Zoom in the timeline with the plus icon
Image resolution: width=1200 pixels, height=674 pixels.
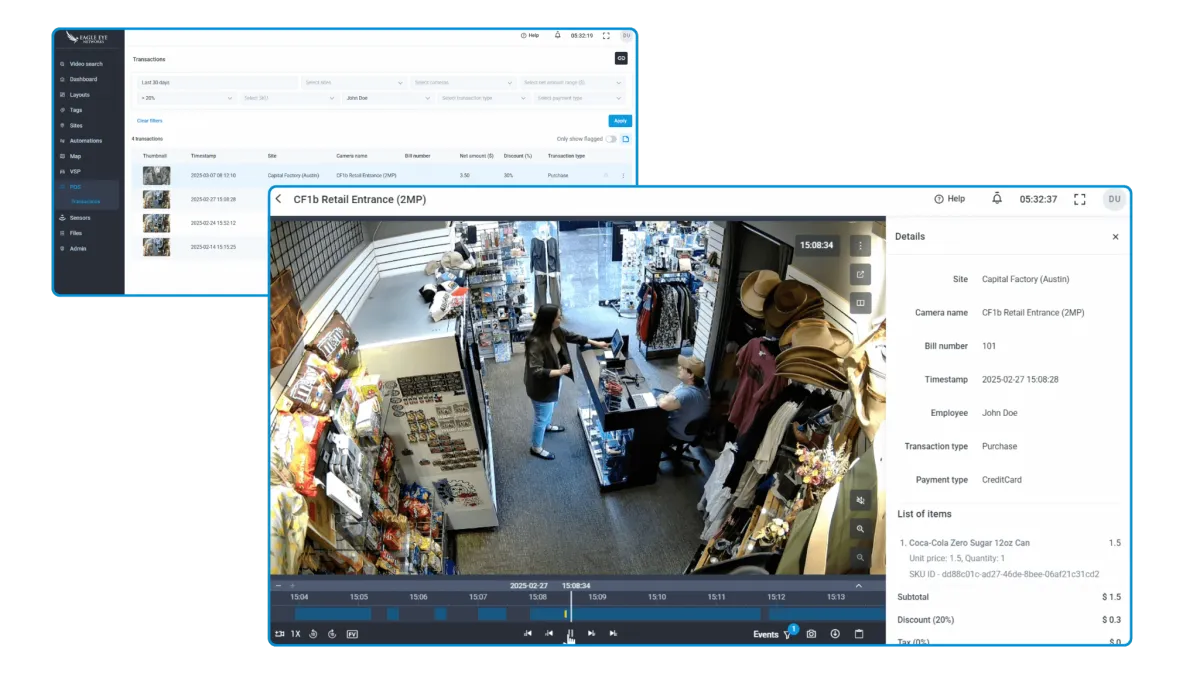pos(292,586)
